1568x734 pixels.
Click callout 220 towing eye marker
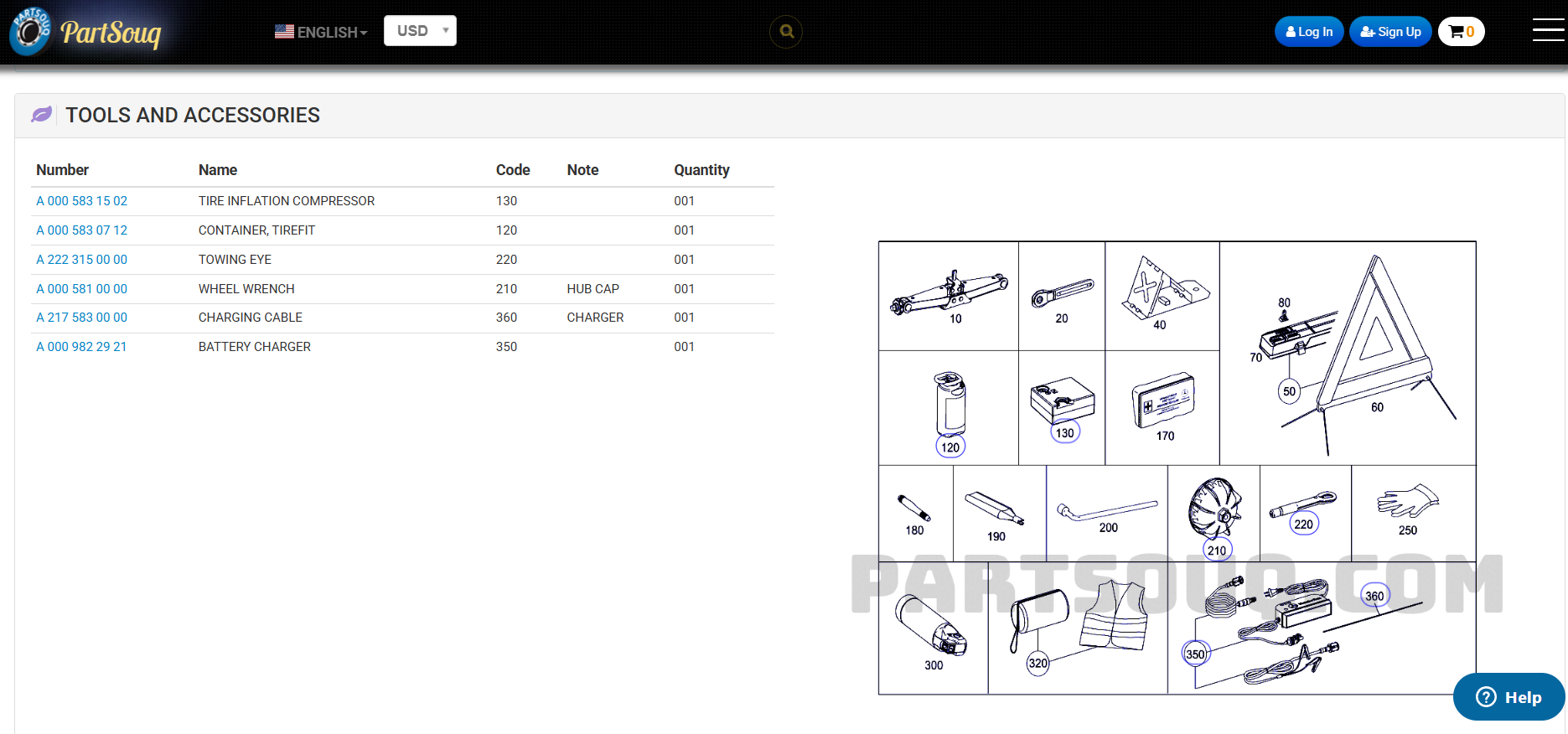click(1303, 525)
